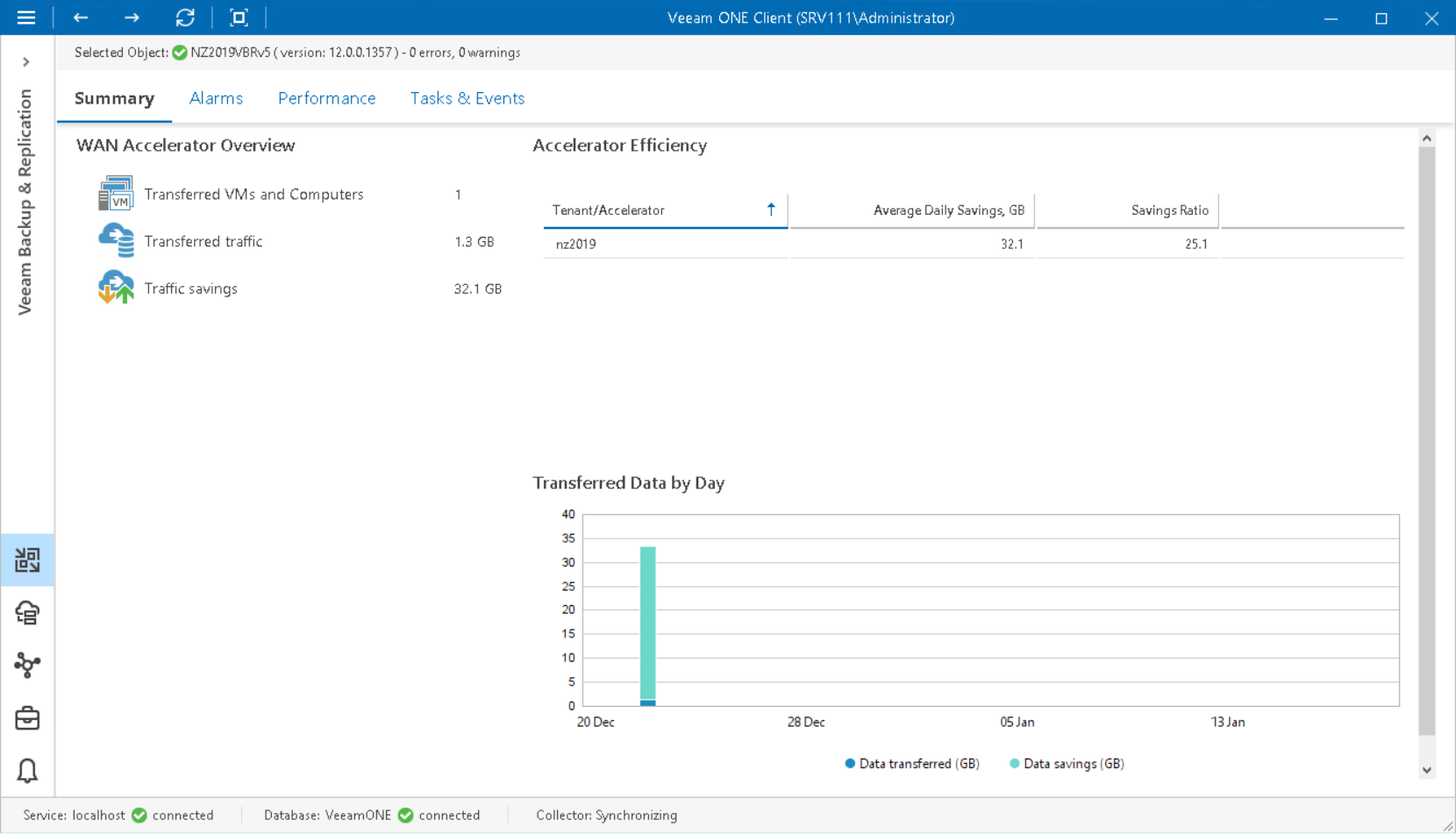Click the Transferred Data by Day heading
The image size is (1456, 834).
click(629, 483)
